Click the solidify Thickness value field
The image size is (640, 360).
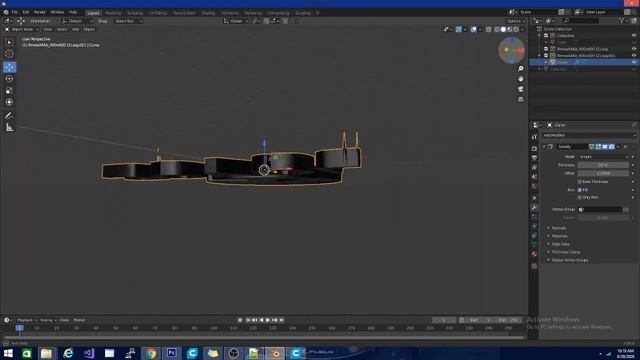click(x=603, y=165)
